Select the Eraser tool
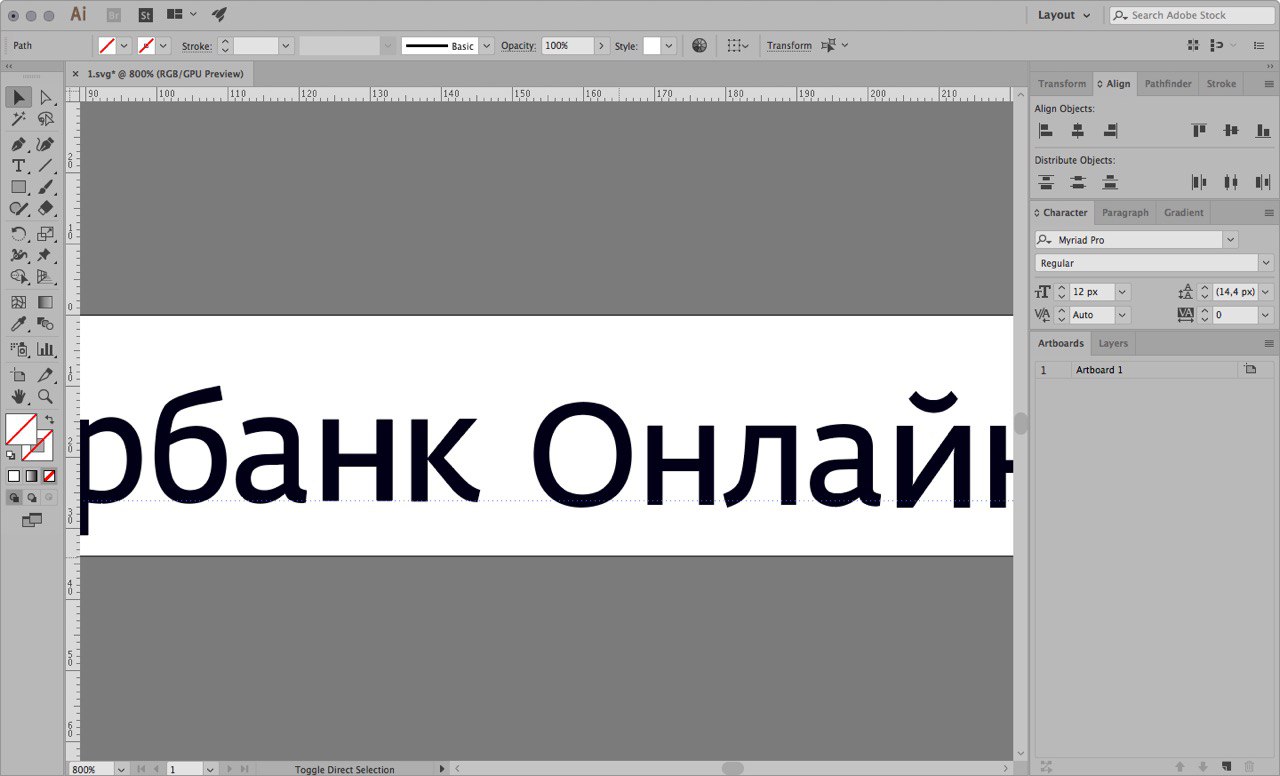This screenshot has width=1280, height=776. point(45,209)
